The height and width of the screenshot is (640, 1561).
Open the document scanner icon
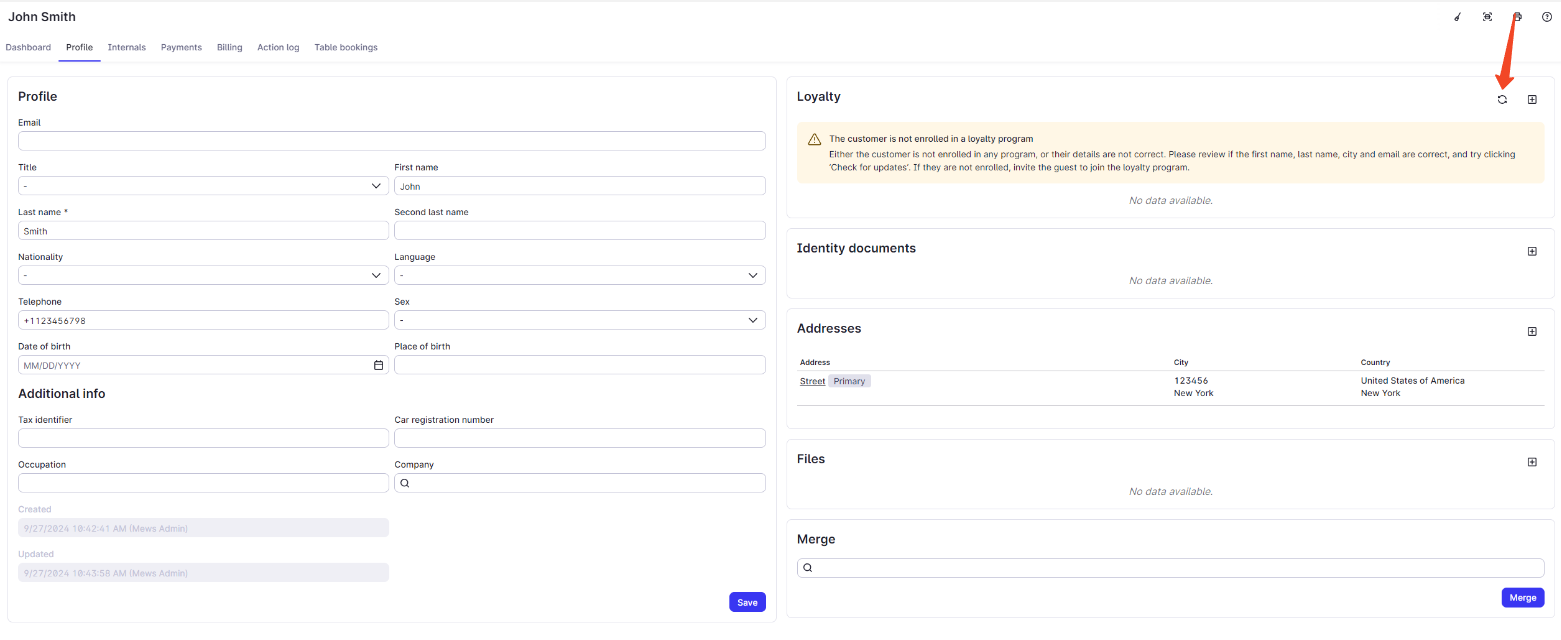coord(1487,16)
